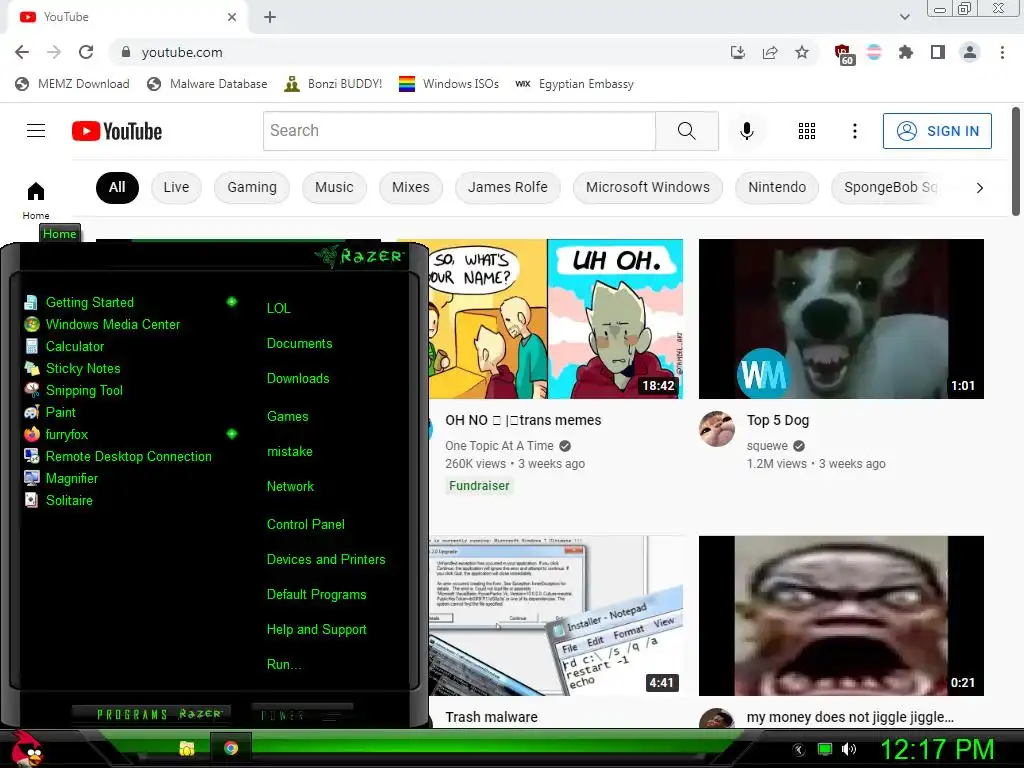The height and width of the screenshot is (768, 1024).
Task: Click the YouTube logo
Action: [x=117, y=131]
